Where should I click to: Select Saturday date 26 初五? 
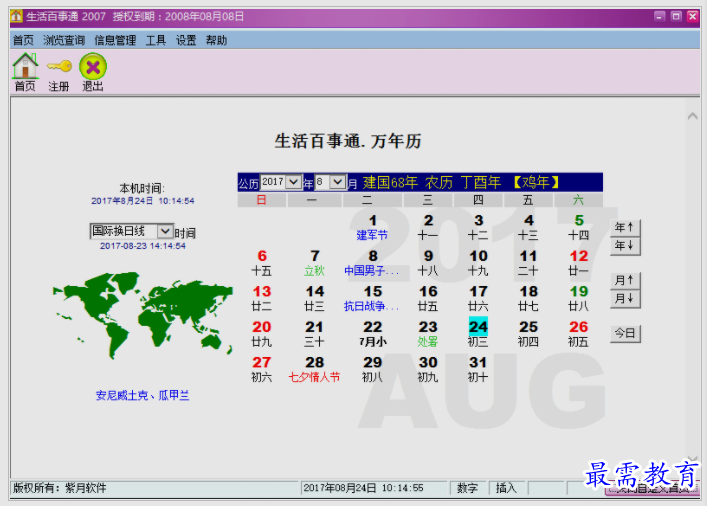[x=578, y=334]
